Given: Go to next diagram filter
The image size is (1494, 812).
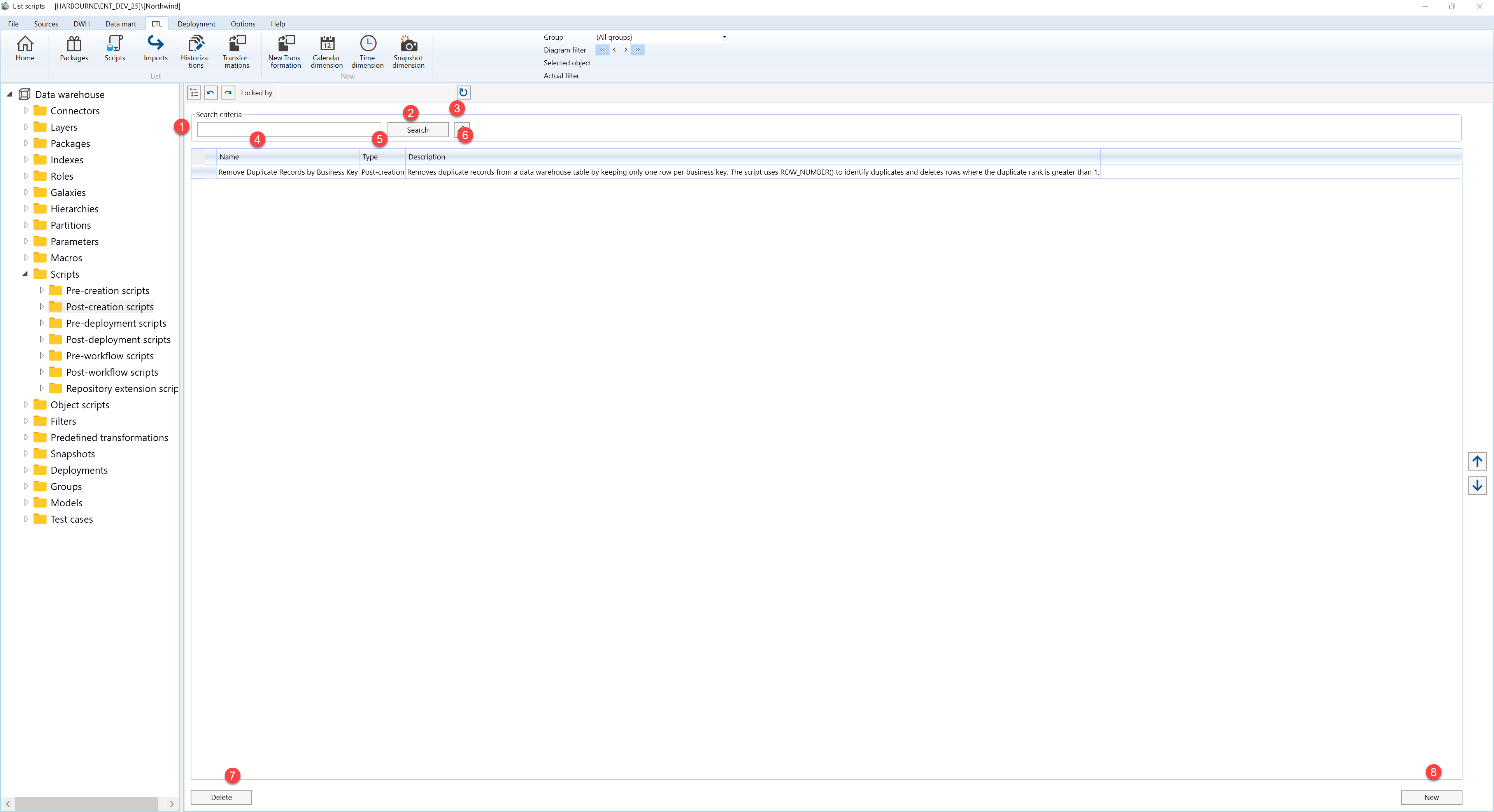Looking at the screenshot, I should coord(625,50).
